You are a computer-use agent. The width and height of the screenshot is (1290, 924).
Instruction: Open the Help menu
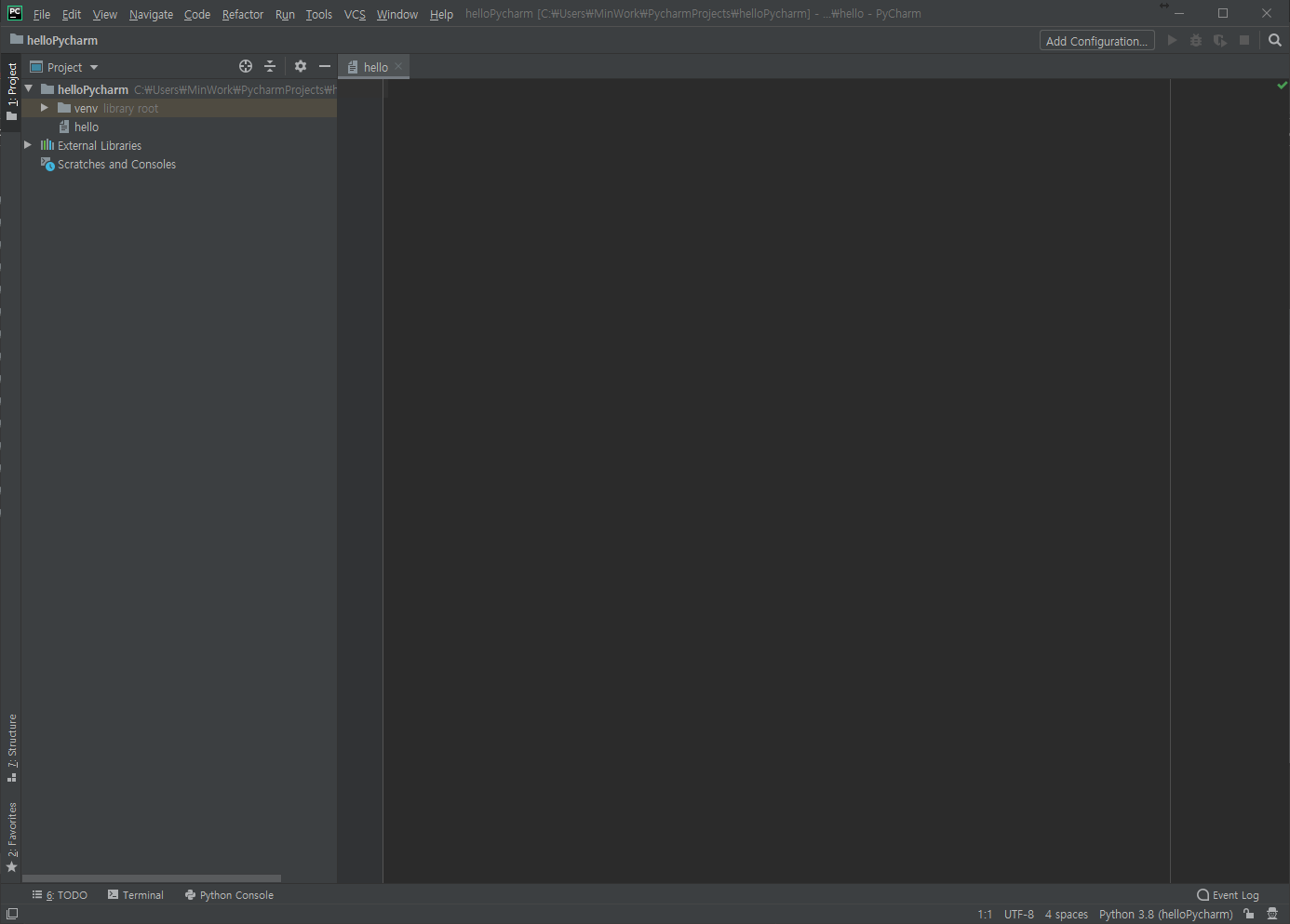441,14
